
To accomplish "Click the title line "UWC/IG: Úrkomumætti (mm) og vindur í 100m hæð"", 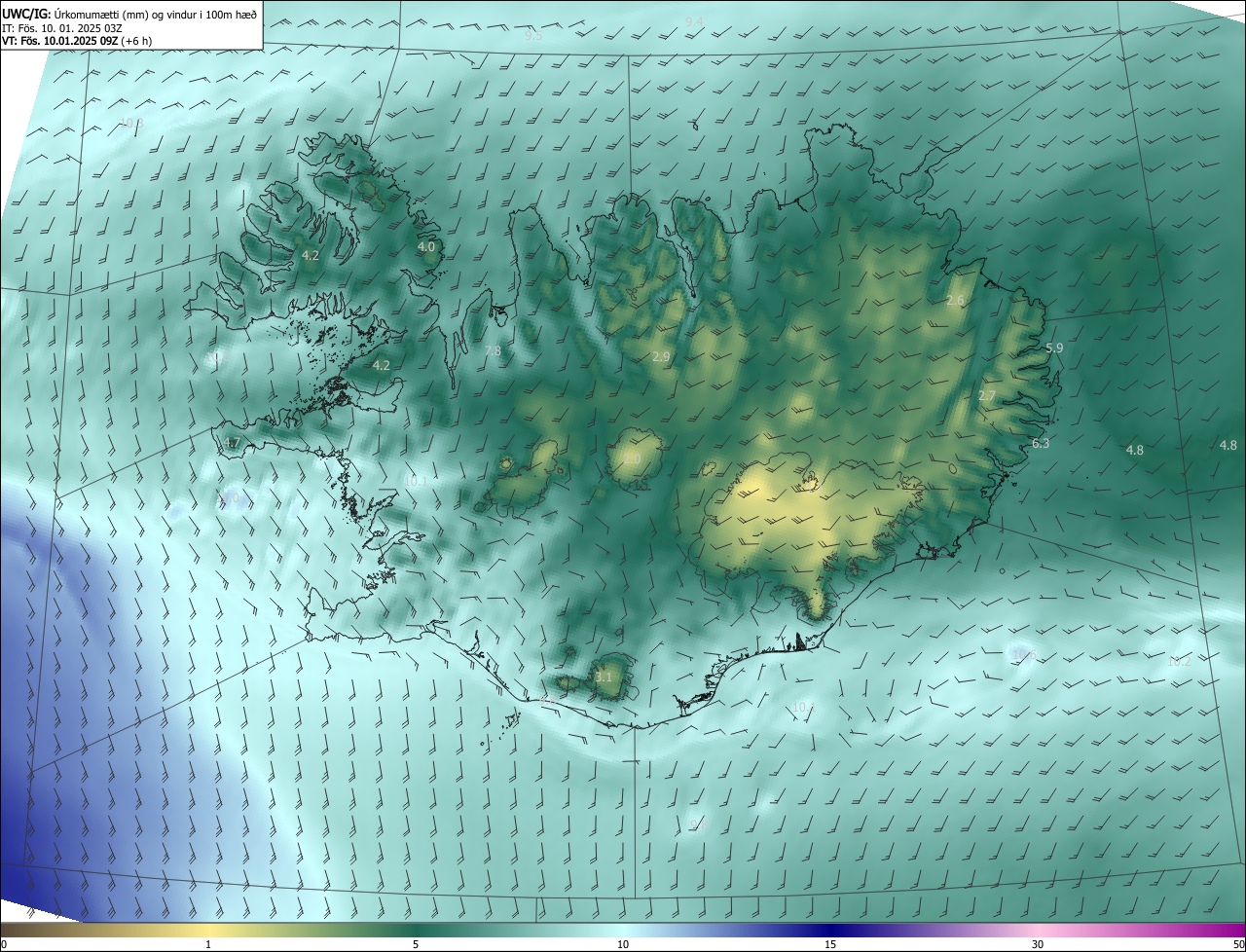I will tap(129, 14).
